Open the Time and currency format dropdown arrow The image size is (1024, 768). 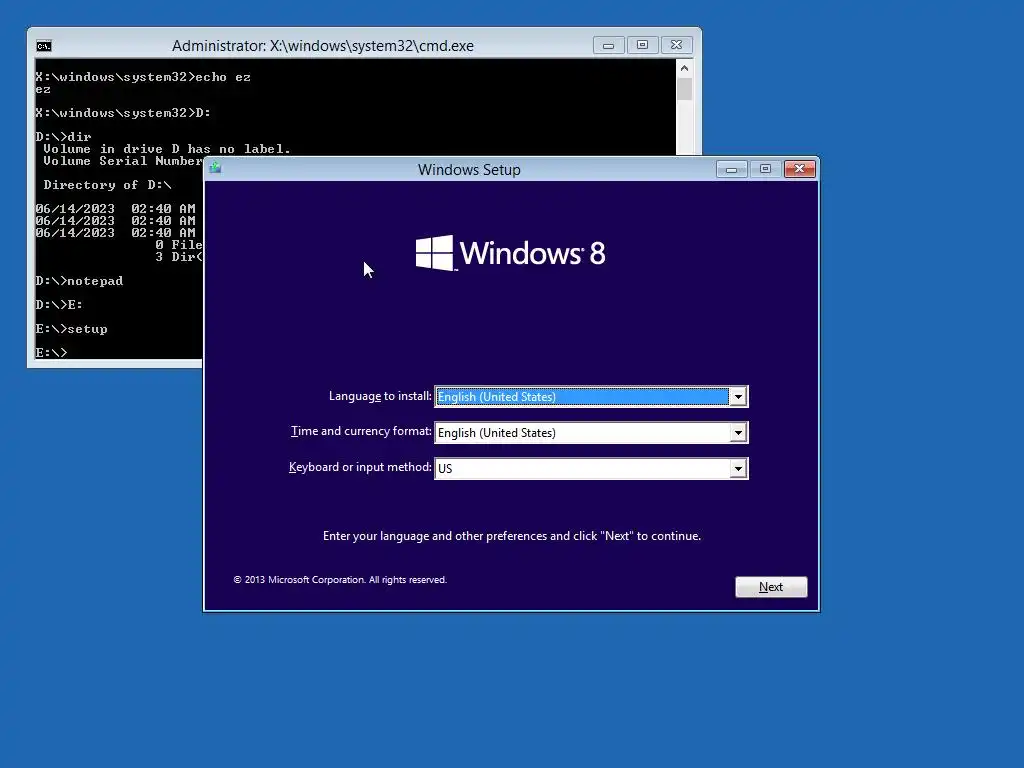pos(738,432)
